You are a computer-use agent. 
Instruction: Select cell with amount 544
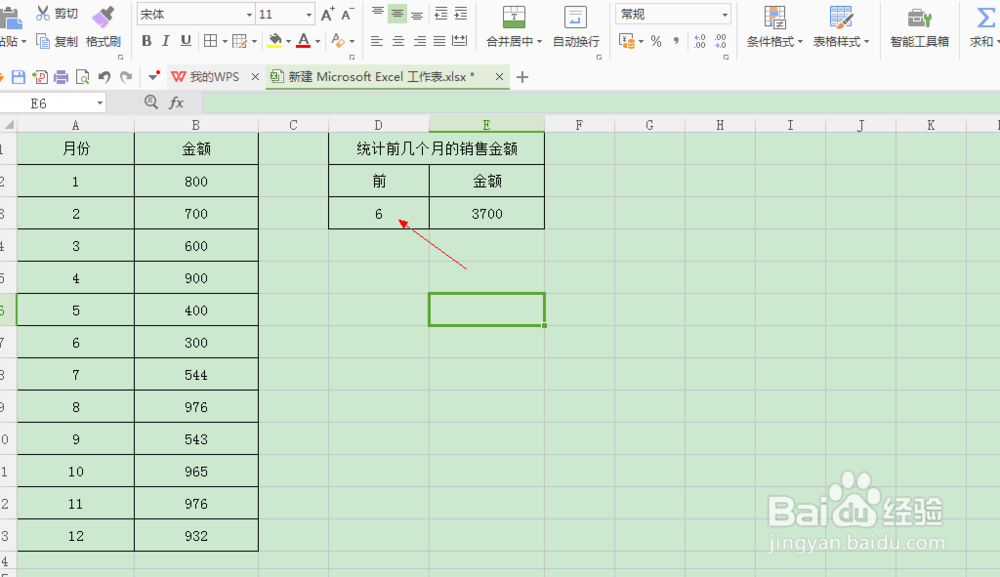[x=196, y=374]
